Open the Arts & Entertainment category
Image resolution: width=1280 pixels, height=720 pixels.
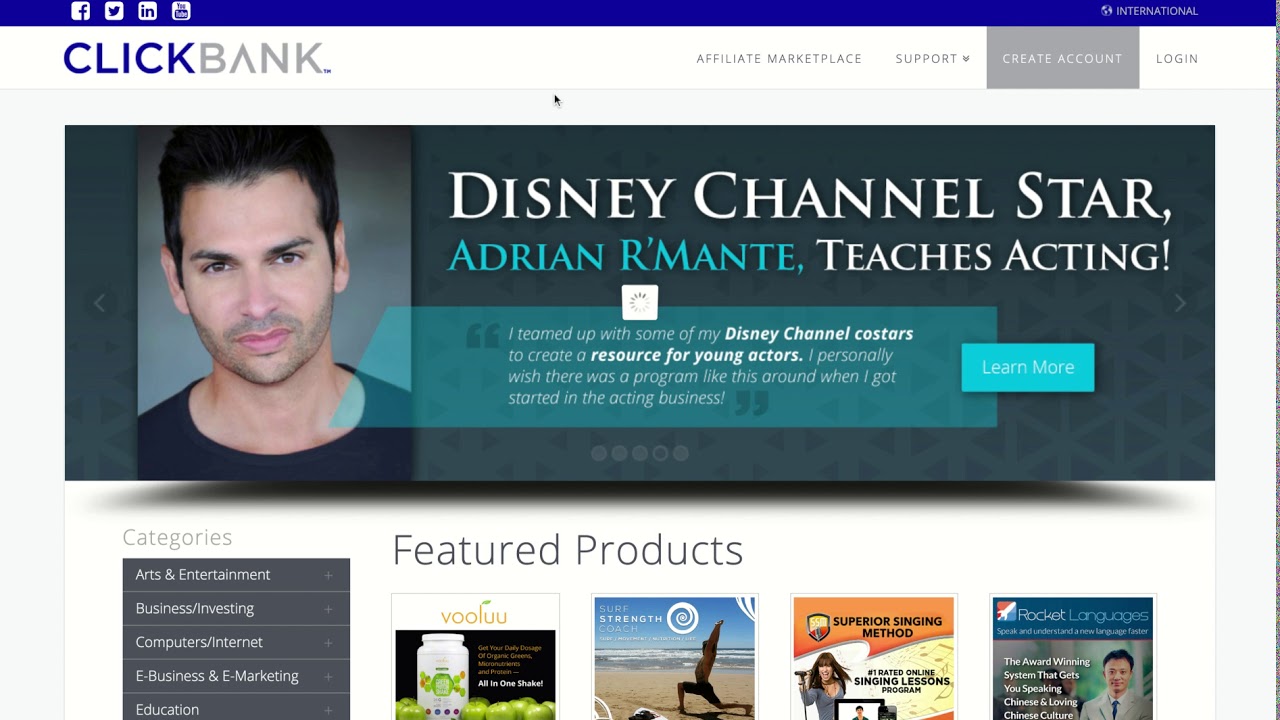point(236,575)
